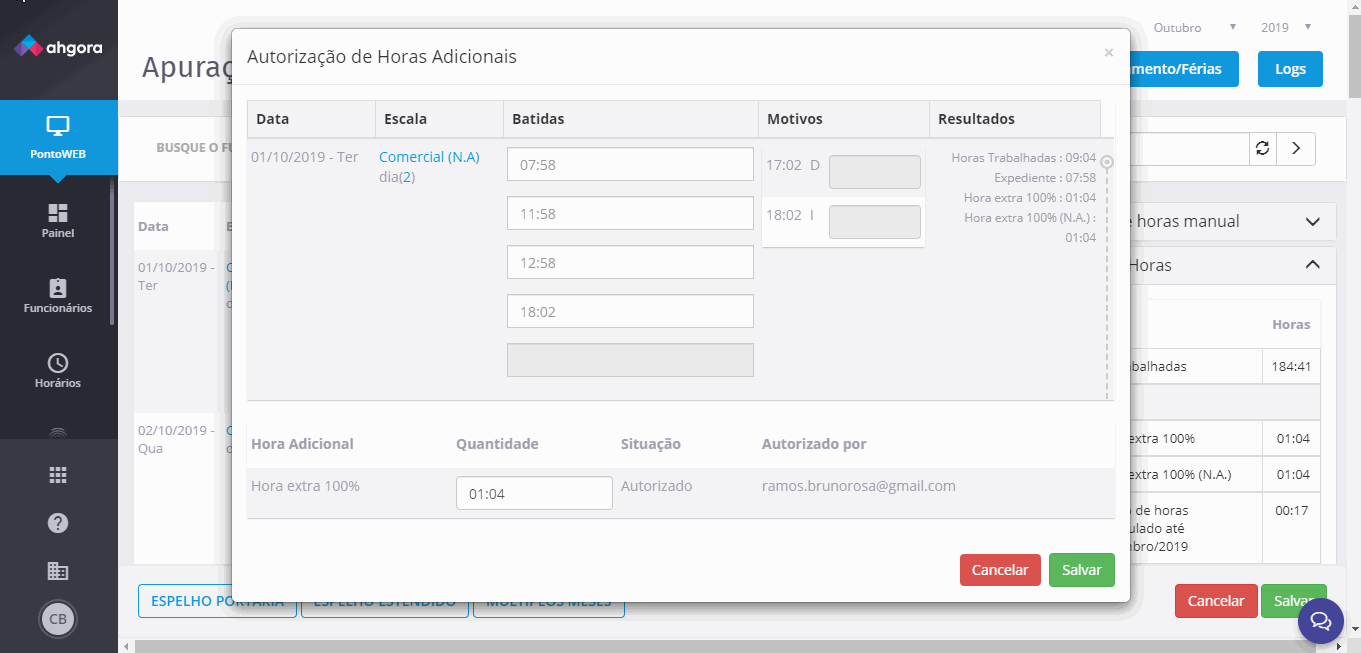
Task: Open the Outubro month dropdown
Action: click(x=1195, y=27)
